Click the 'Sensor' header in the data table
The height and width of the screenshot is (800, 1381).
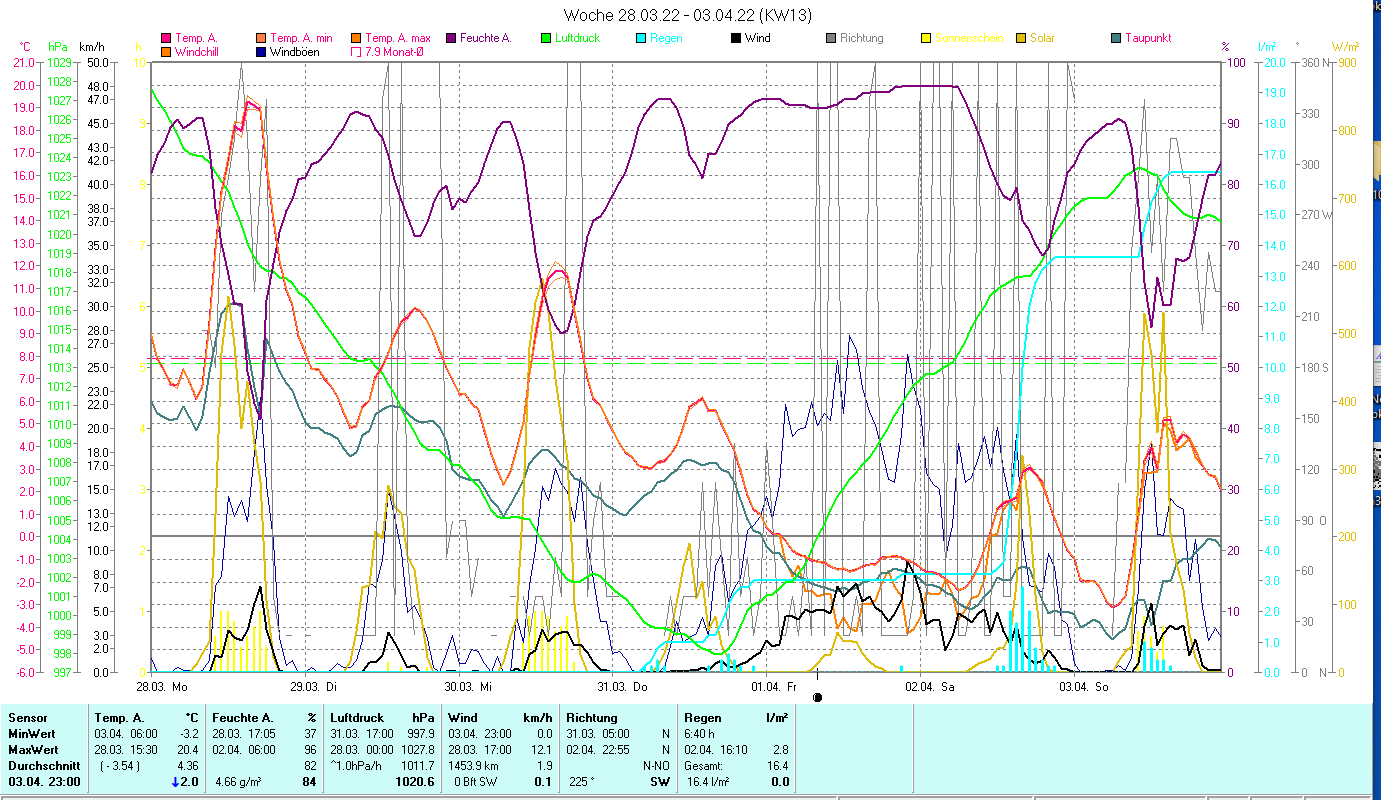click(28, 717)
